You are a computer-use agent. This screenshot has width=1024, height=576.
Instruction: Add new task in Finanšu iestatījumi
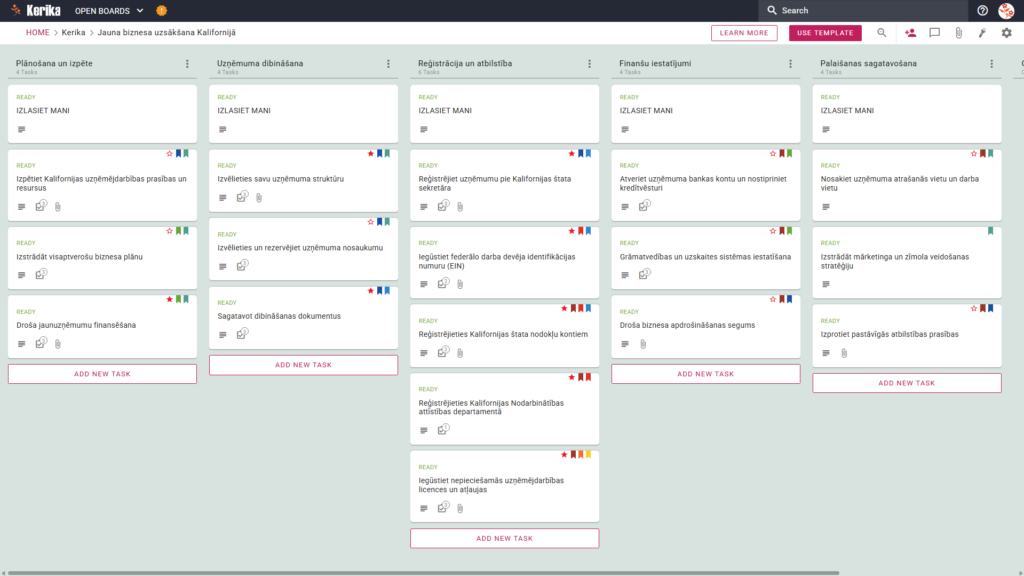point(706,374)
